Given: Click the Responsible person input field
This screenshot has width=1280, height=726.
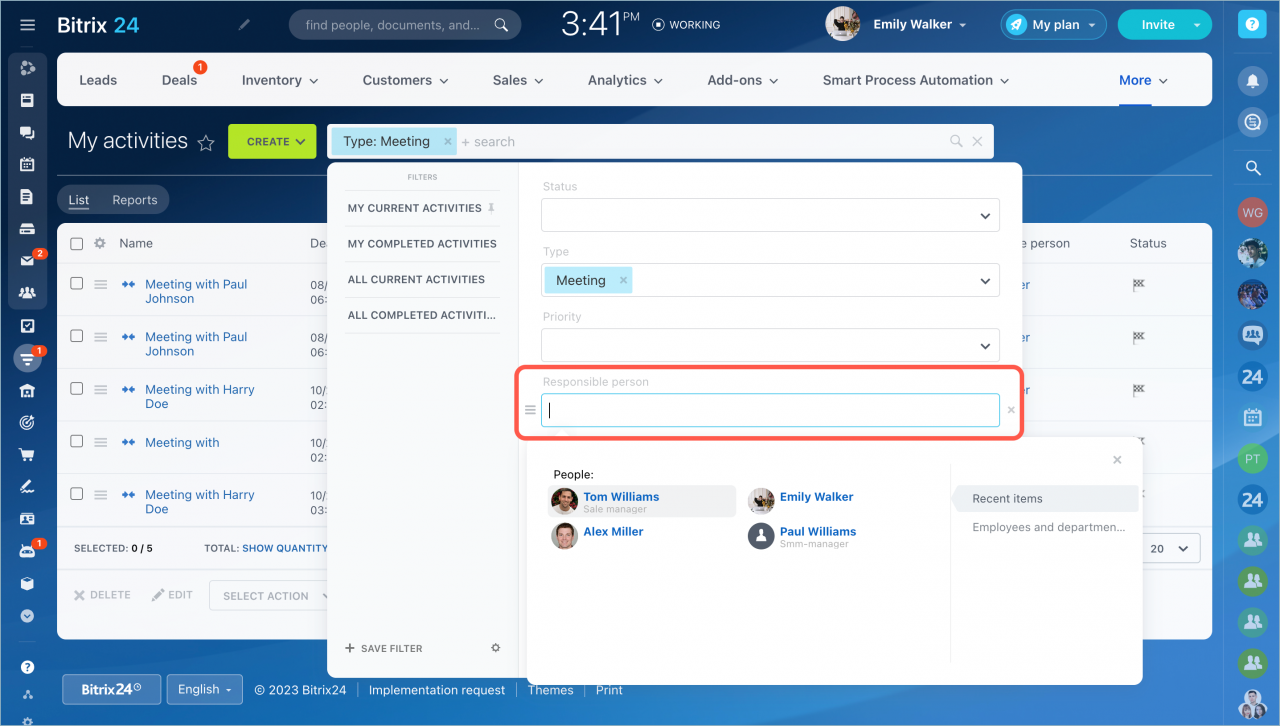Looking at the screenshot, I should [x=770, y=410].
